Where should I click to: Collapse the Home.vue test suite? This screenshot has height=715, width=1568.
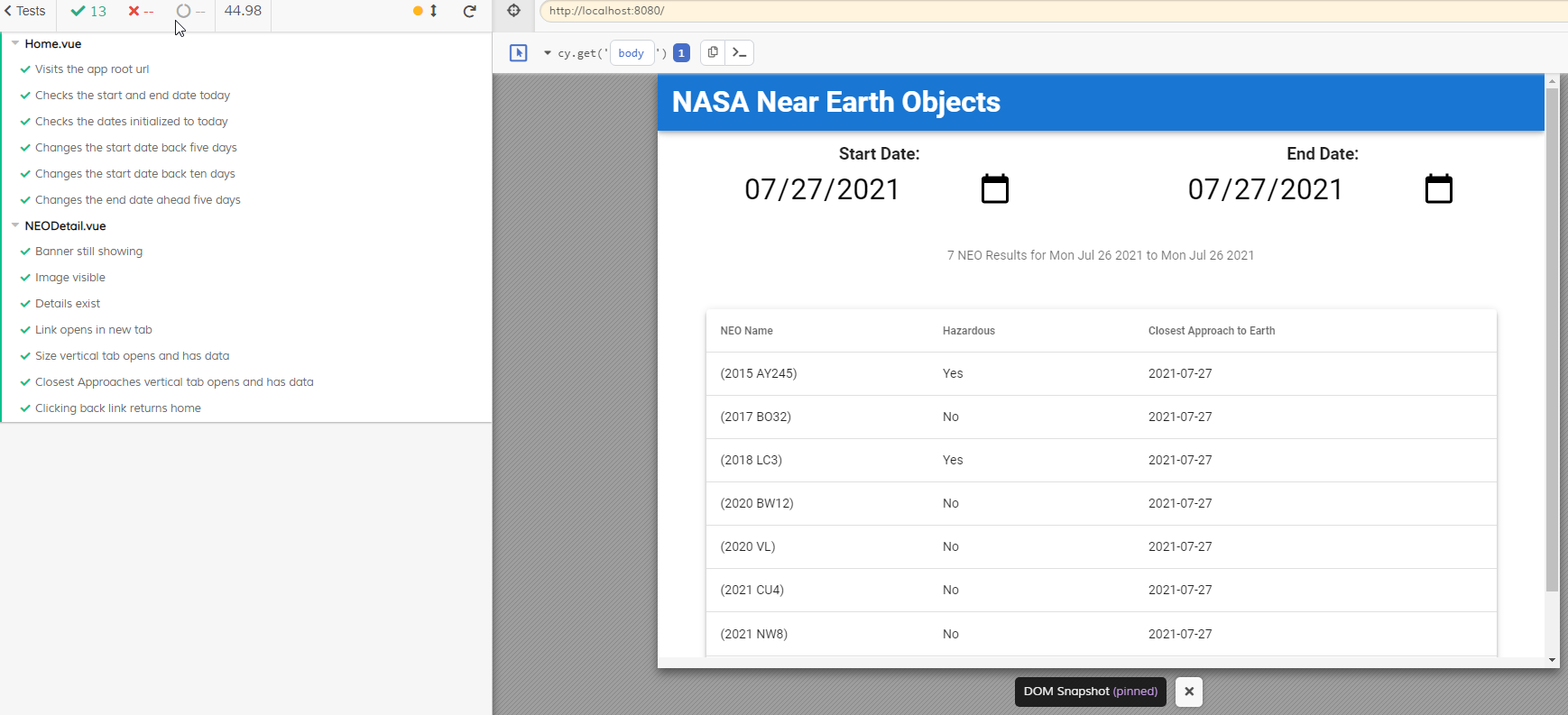click(15, 43)
